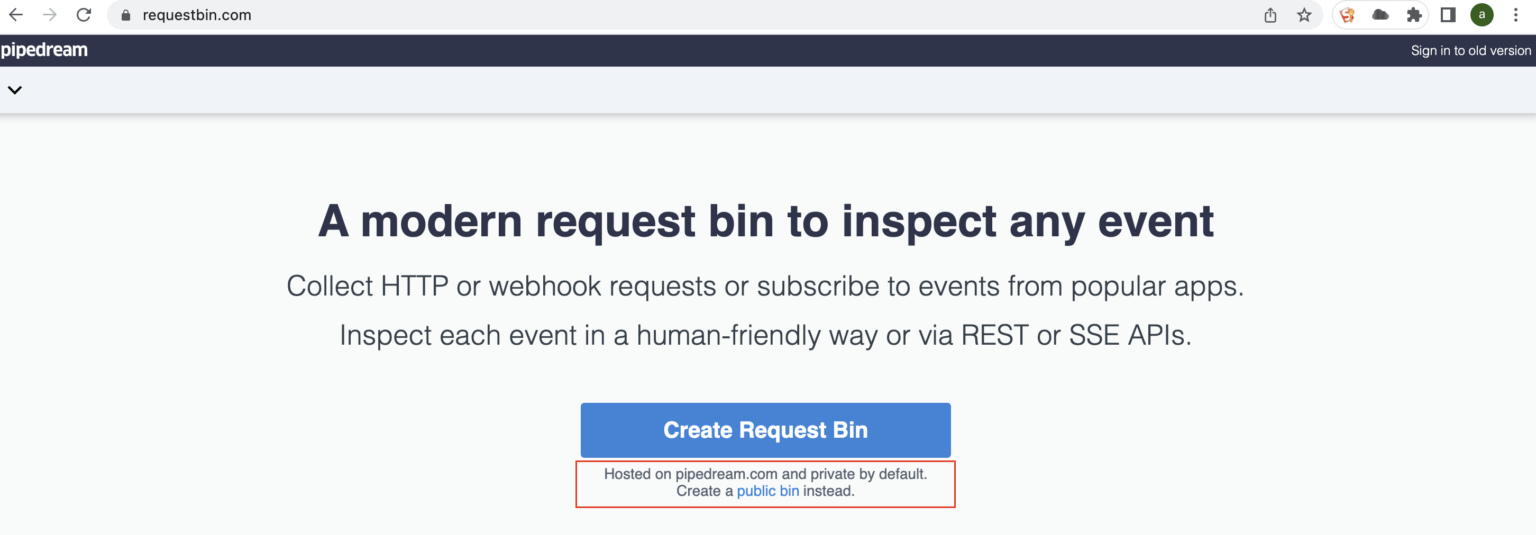The image size is (1536, 535).
Task: Click the 'A modern request bin' heading
Action: coord(766,220)
